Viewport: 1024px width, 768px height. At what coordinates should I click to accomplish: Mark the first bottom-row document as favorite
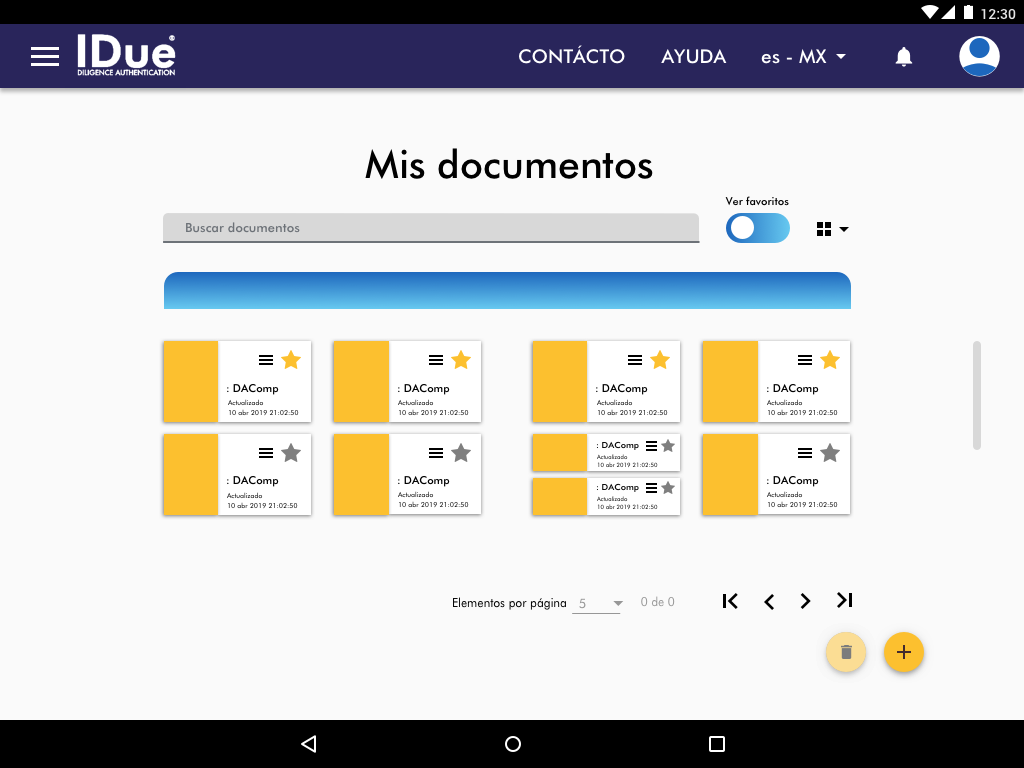[291, 453]
